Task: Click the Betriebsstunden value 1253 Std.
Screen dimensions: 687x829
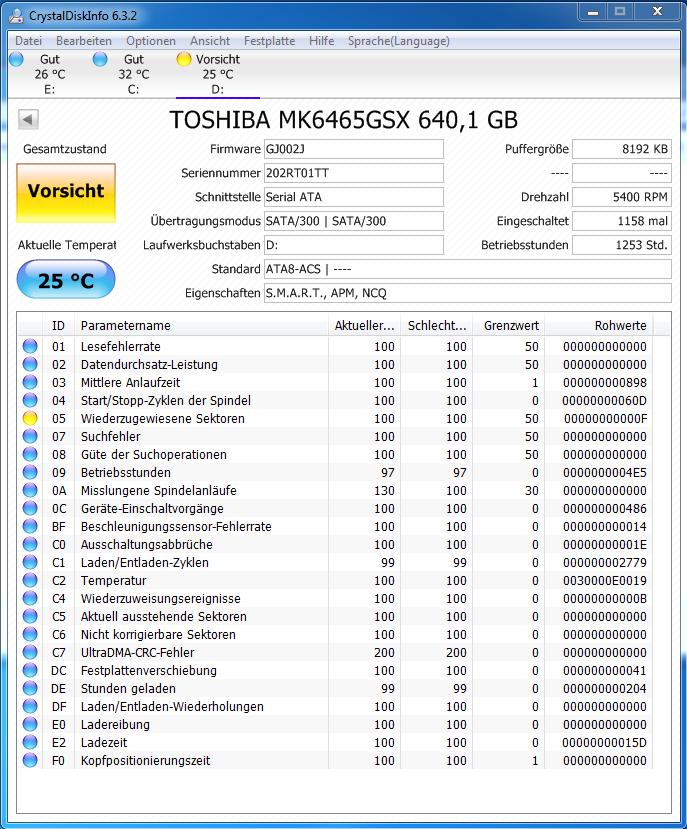Action: tap(622, 245)
